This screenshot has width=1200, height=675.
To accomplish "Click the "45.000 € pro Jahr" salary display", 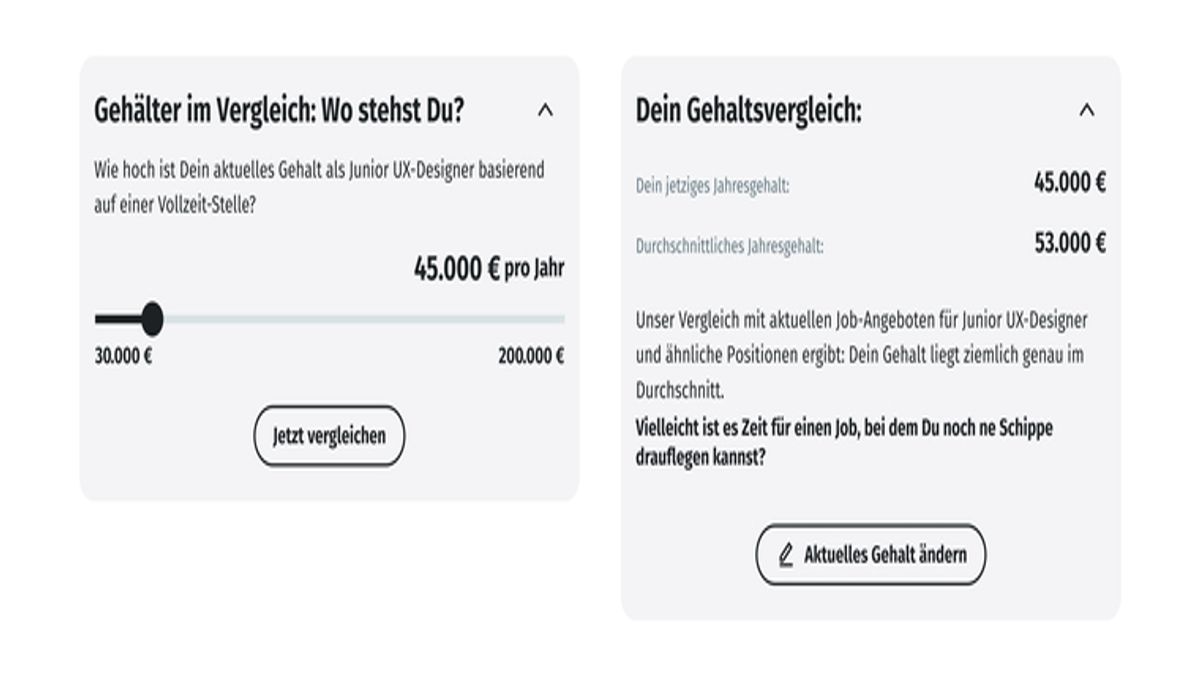I will tap(489, 269).
